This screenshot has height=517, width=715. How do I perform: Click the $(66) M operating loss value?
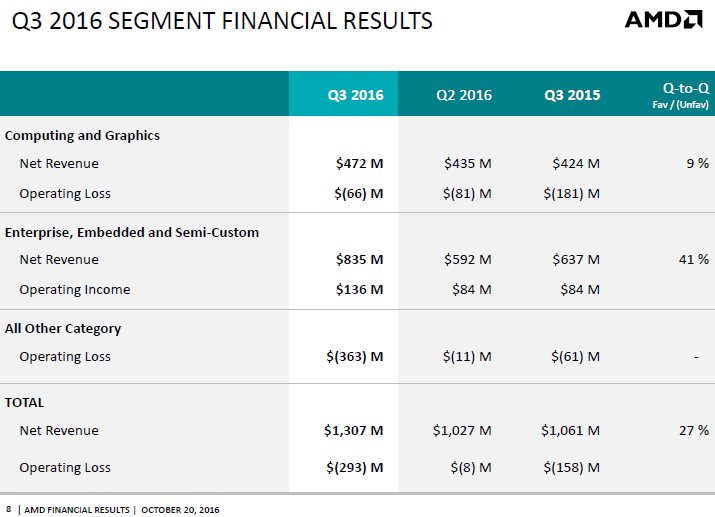coord(359,193)
